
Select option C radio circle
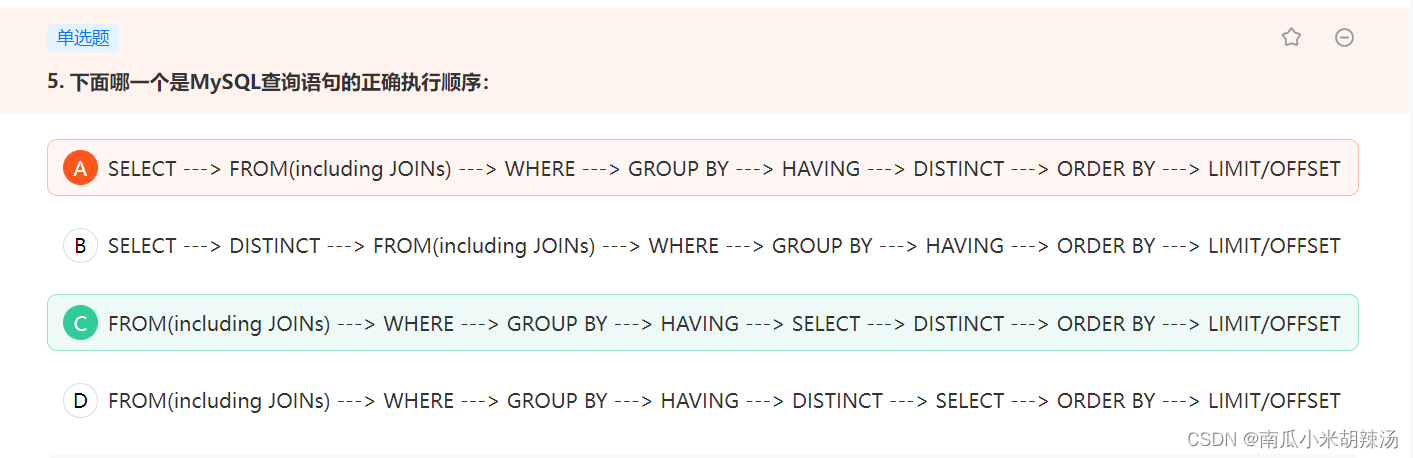(x=80, y=323)
